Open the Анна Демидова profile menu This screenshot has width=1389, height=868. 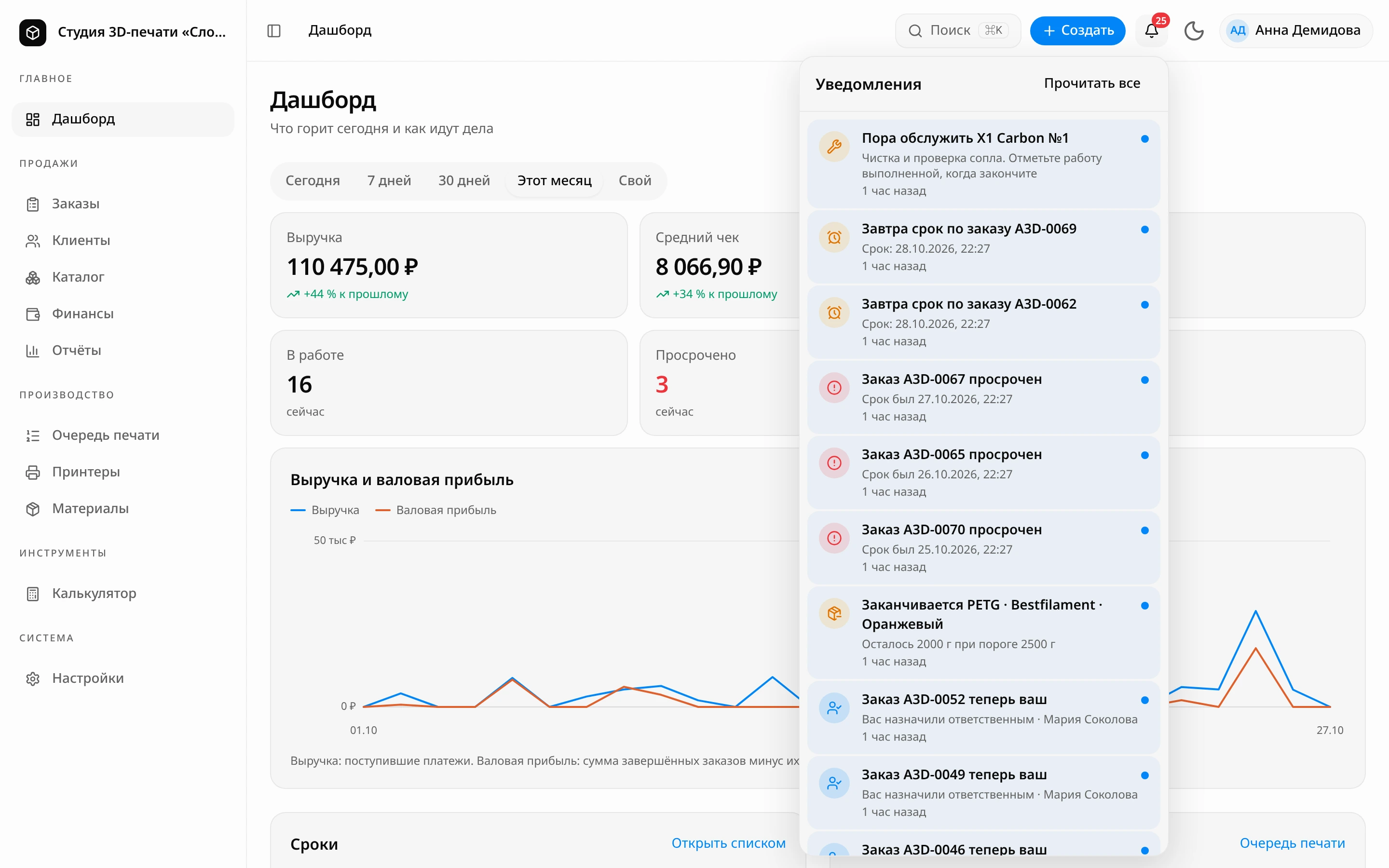click(x=1295, y=30)
